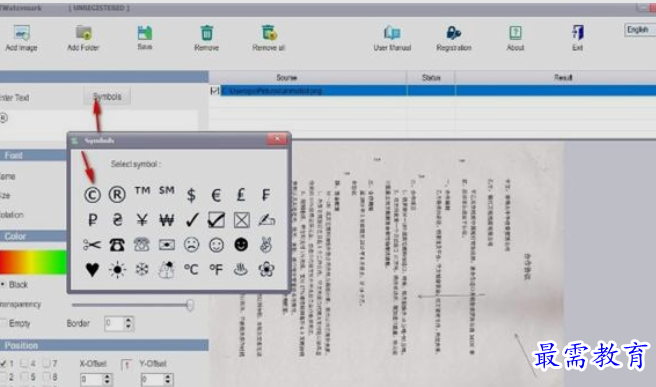Toggle position checkbox 4
Image resolution: width=656 pixels, height=387 pixels.
(x=25, y=363)
